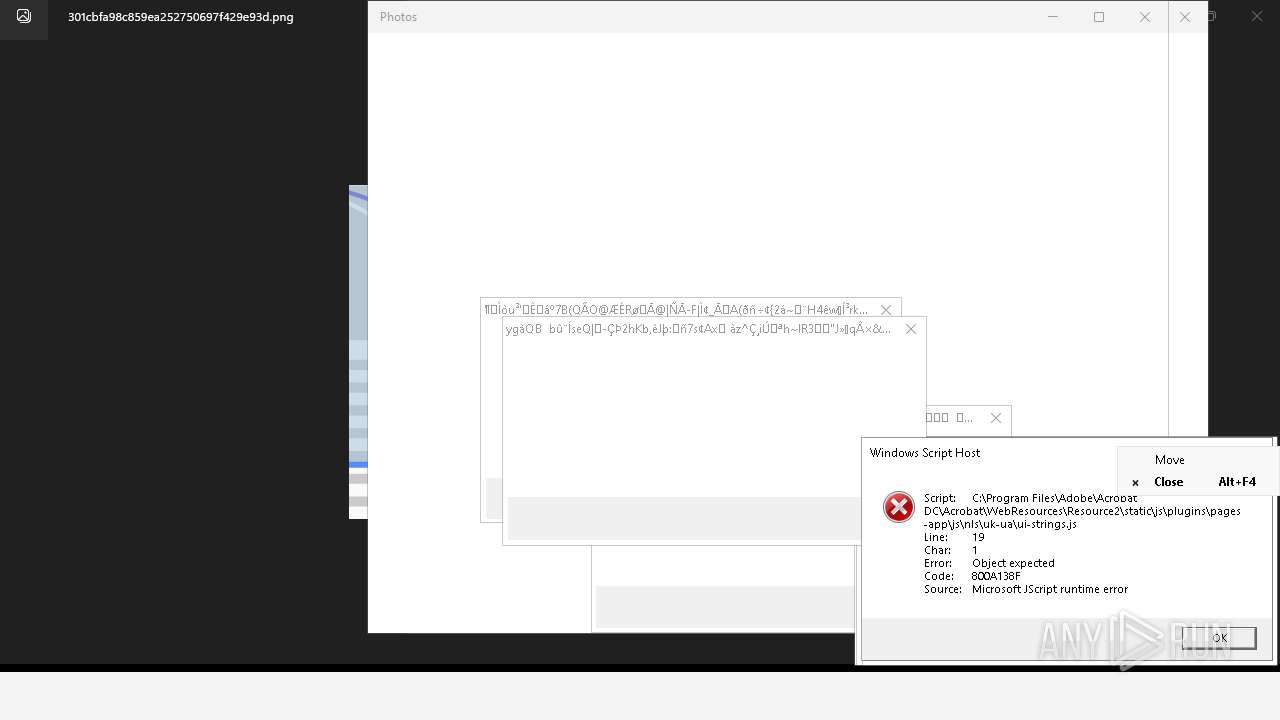Click the image icon beside the PNG filename
The height and width of the screenshot is (720, 1280).
click(x=24, y=17)
